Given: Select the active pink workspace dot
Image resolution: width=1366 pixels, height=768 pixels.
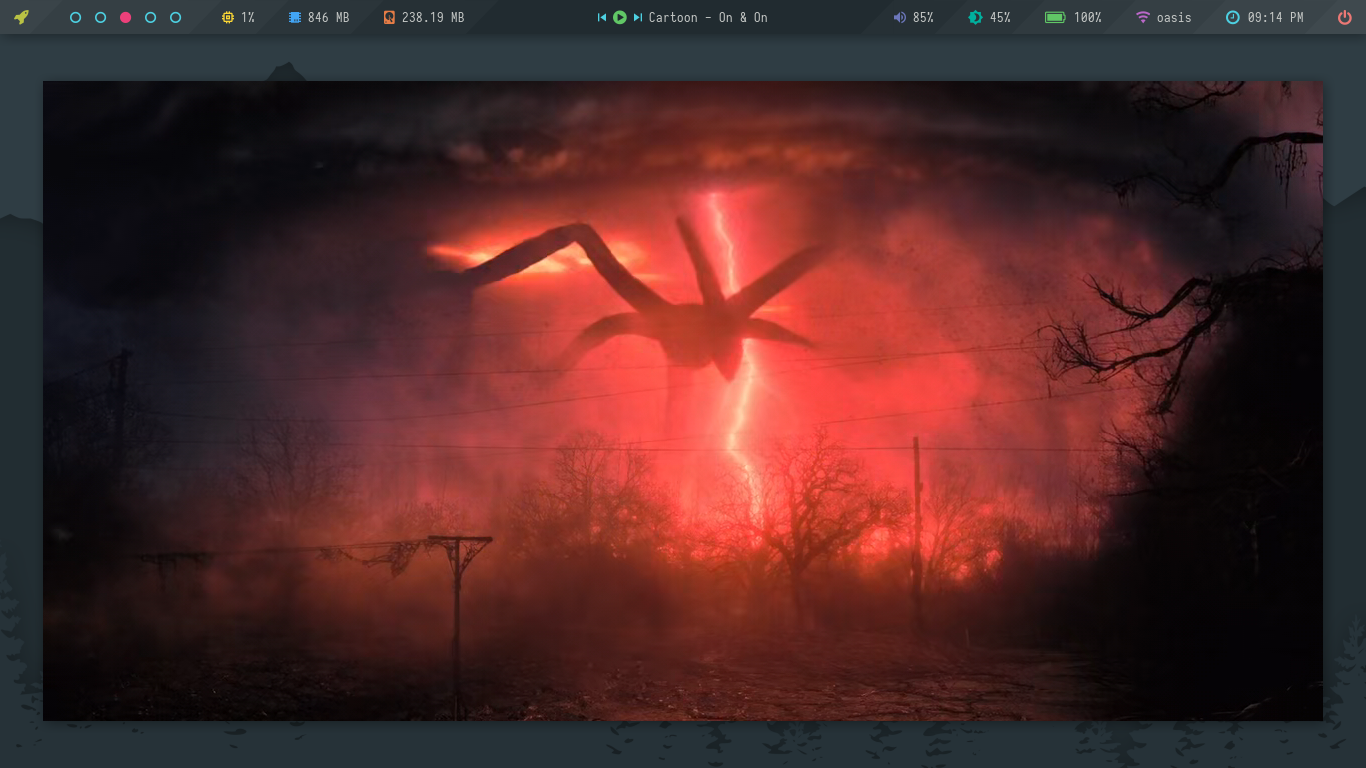Looking at the screenshot, I should click(125, 17).
